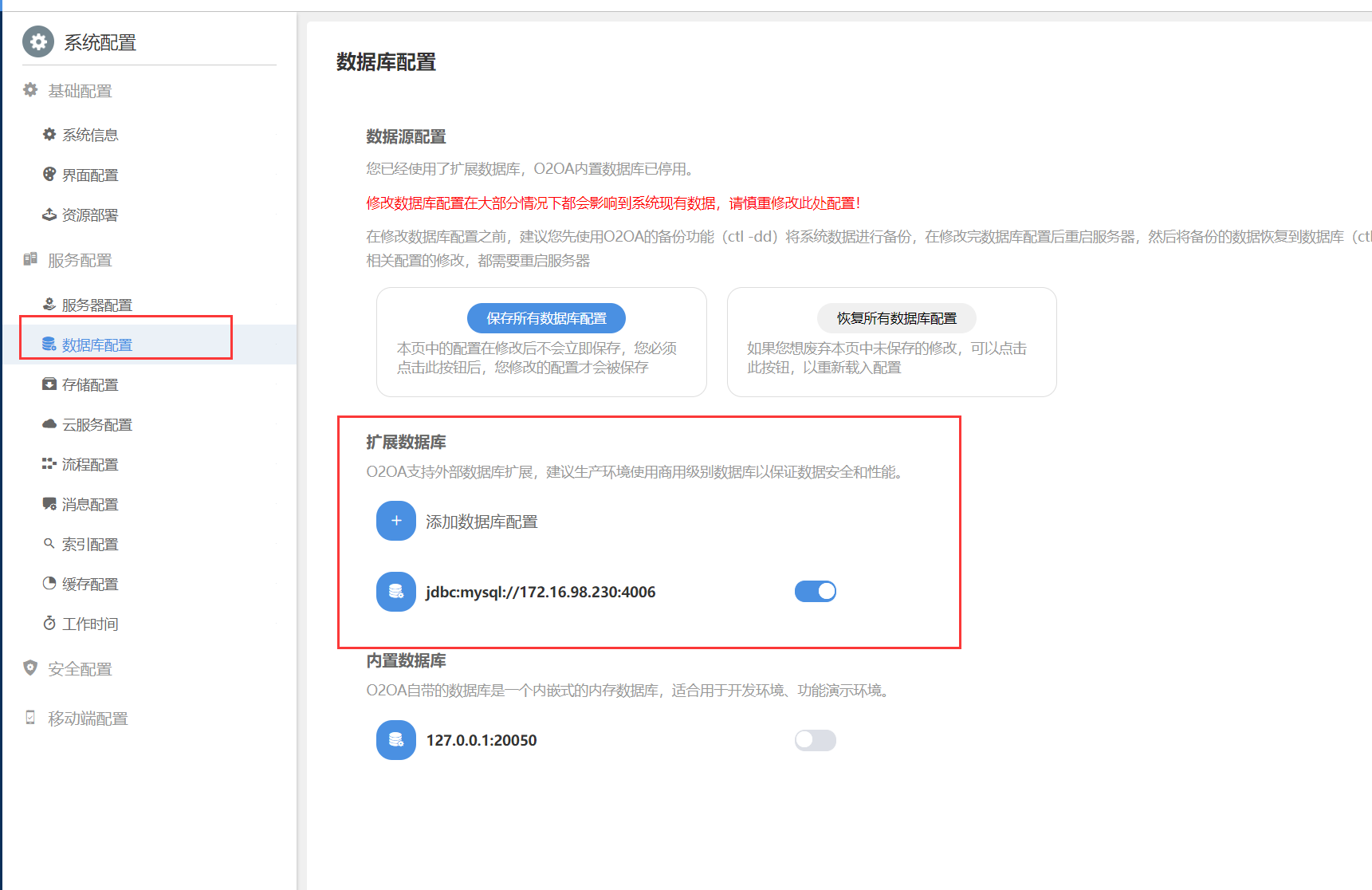Screen dimensions: 1372x890
Task: Click the 界面配置 palette icon
Action: pos(49,175)
